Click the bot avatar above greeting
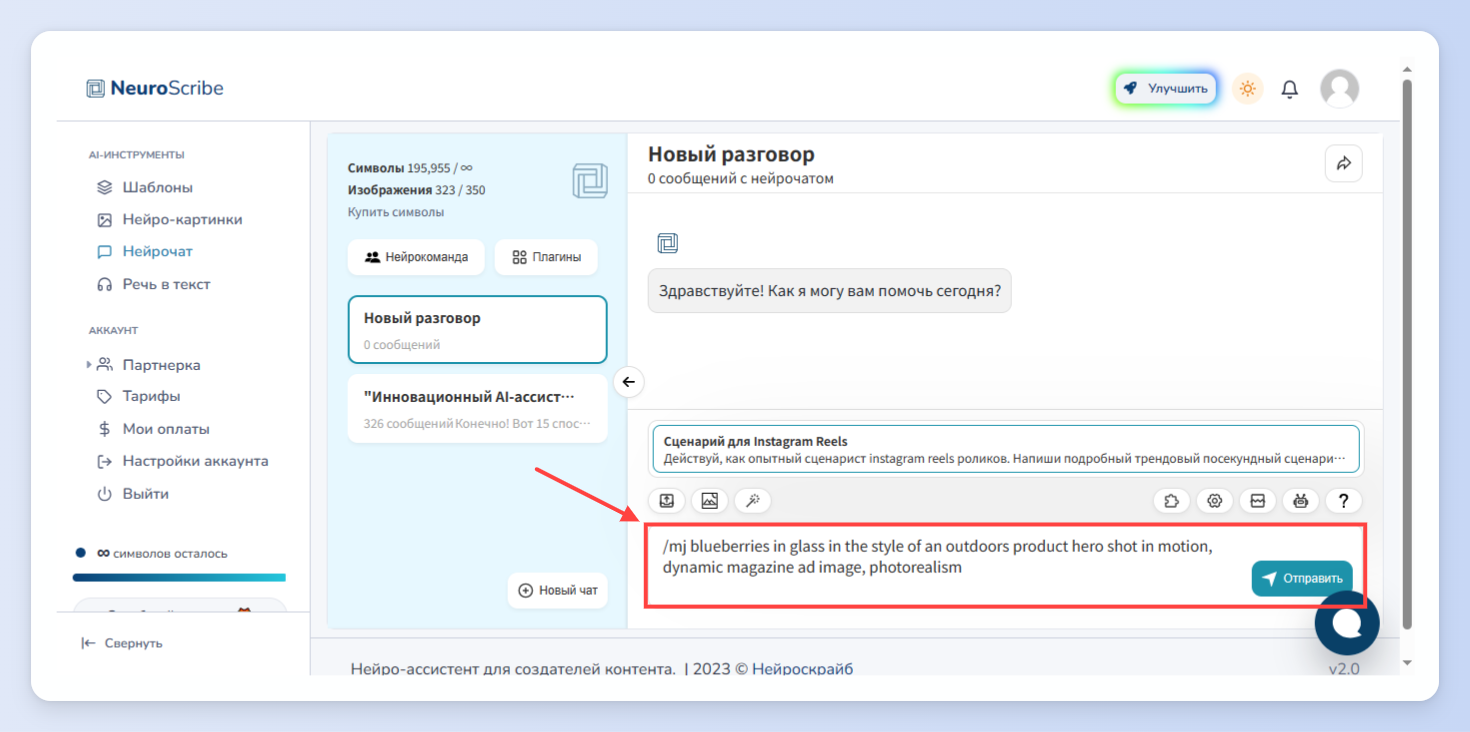Viewport: 1470px width, 732px height. 667,243
